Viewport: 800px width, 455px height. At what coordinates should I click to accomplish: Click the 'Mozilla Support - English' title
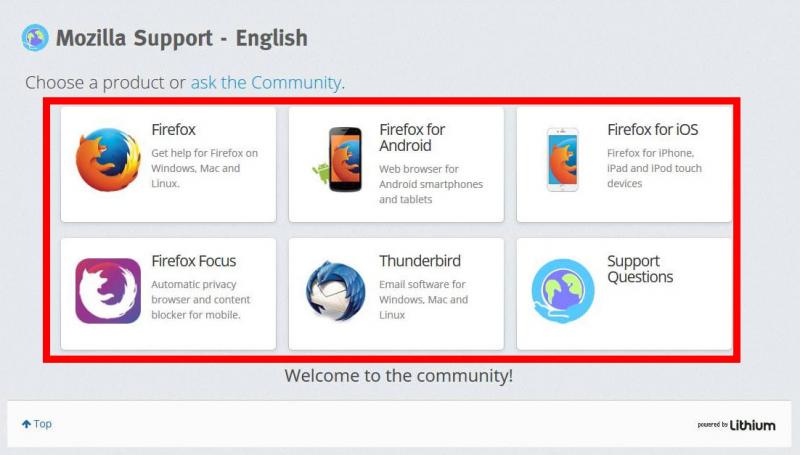(182, 38)
